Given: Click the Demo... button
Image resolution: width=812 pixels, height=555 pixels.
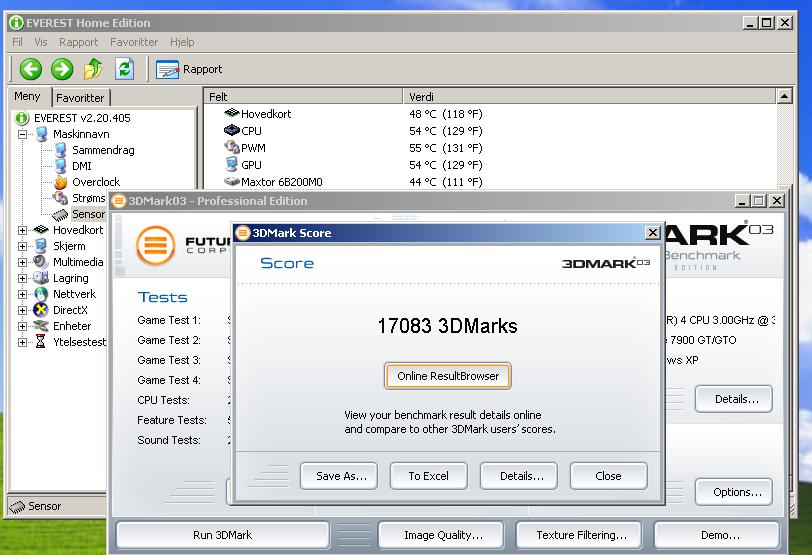Looking at the screenshot, I should click(717, 535).
